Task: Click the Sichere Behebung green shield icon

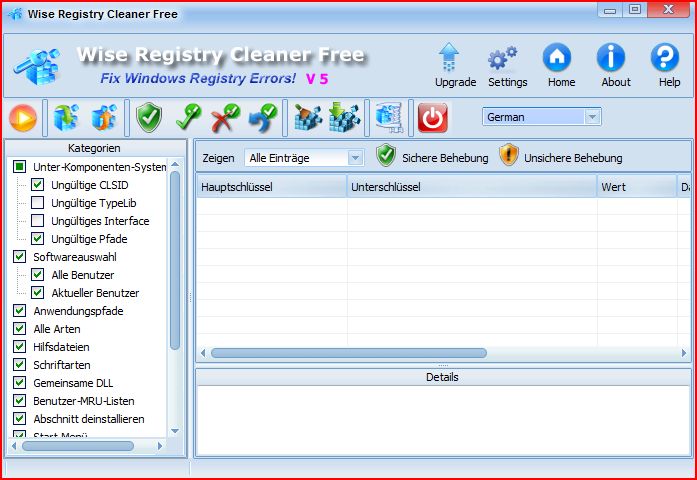Action: click(x=386, y=155)
